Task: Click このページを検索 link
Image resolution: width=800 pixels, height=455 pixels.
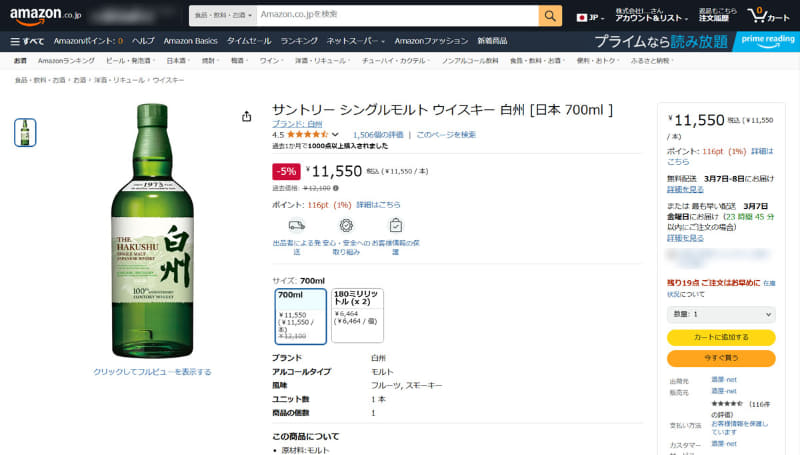Action: [x=446, y=135]
